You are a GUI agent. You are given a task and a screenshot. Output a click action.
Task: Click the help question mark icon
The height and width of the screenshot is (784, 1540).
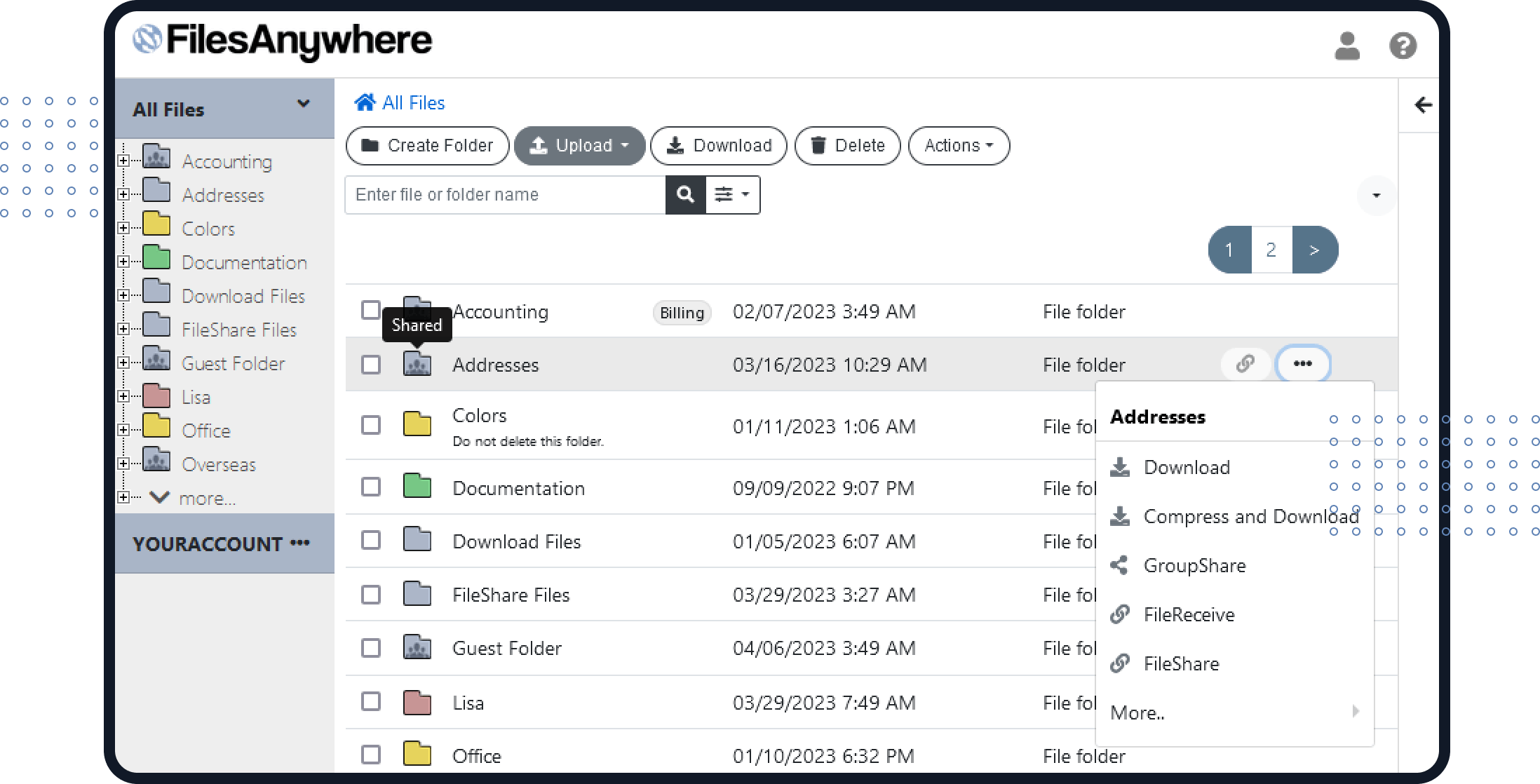(x=1403, y=46)
